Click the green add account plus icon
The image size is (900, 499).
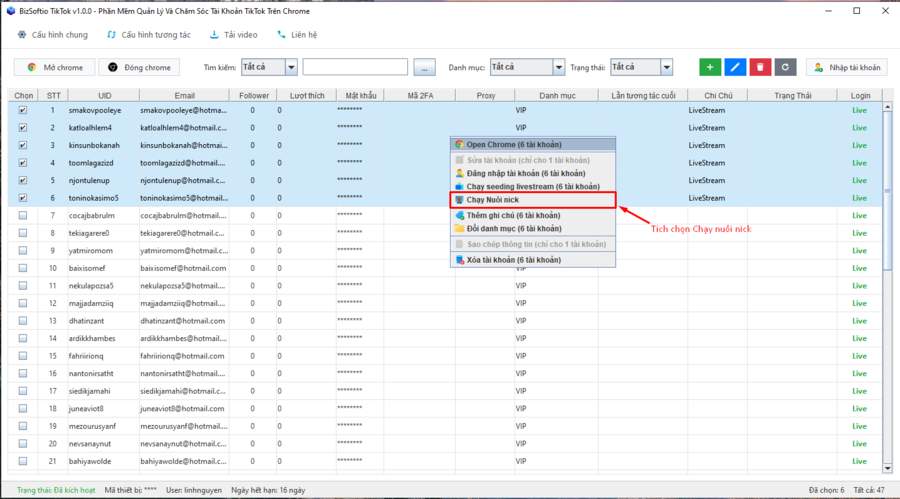[710, 67]
